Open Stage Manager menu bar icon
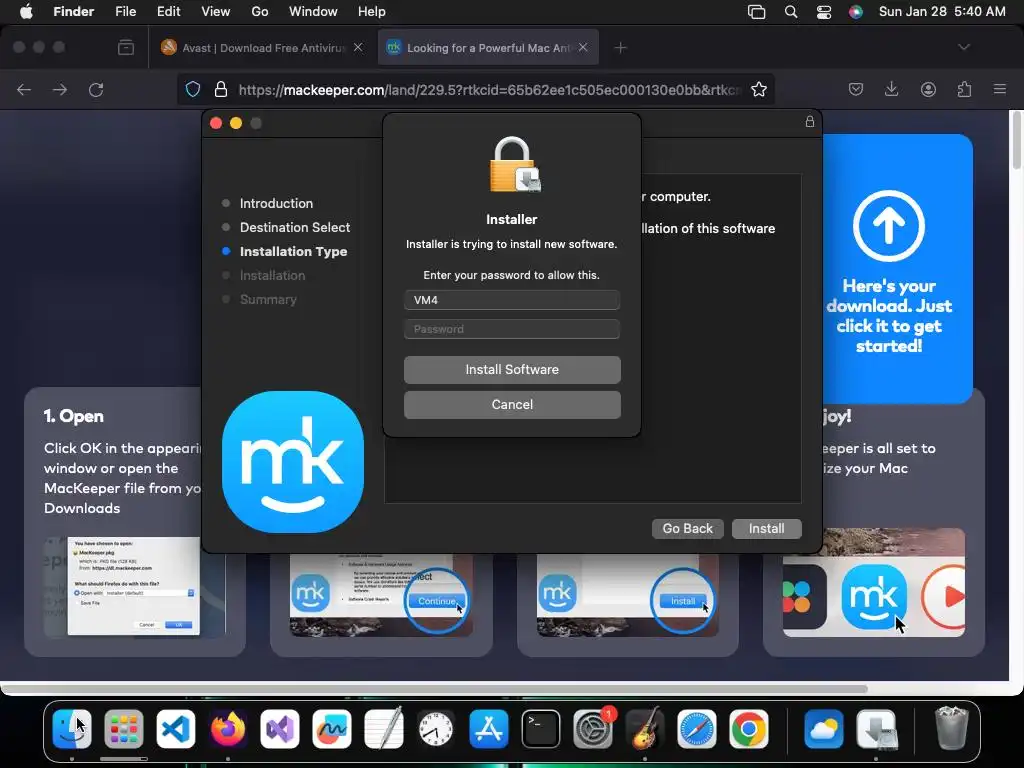Screen dimensions: 1024x768 coord(757,12)
